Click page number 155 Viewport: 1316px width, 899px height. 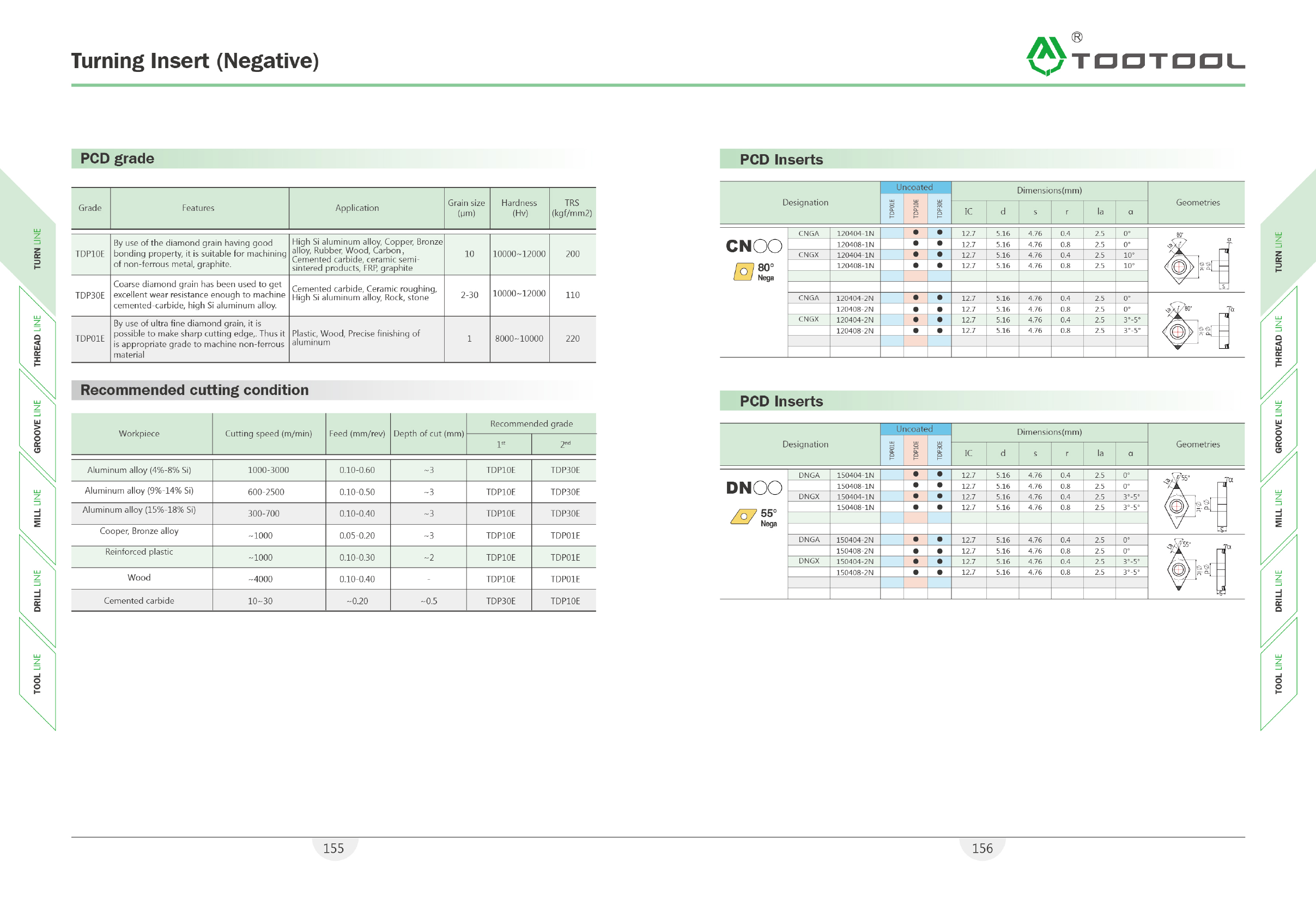pos(333,848)
